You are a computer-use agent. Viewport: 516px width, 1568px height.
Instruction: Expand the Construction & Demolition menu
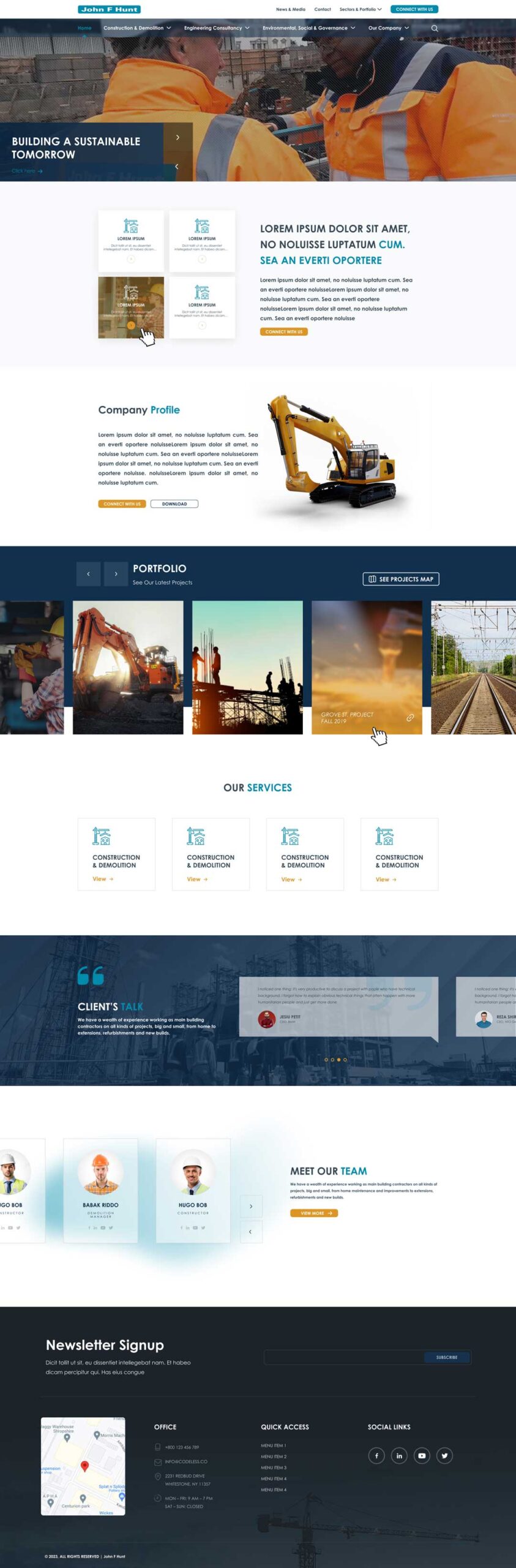(x=137, y=28)
